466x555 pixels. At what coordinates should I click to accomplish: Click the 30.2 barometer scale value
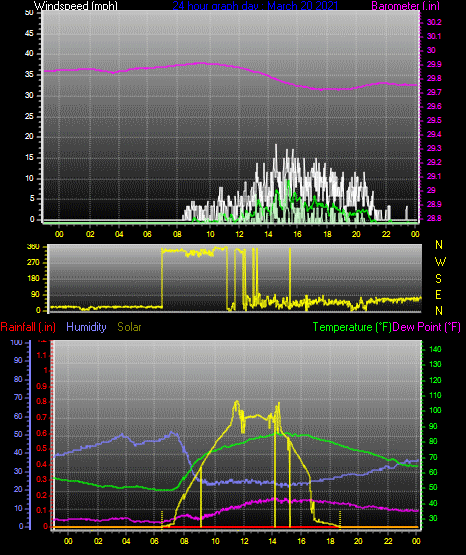tap(434, 22)
